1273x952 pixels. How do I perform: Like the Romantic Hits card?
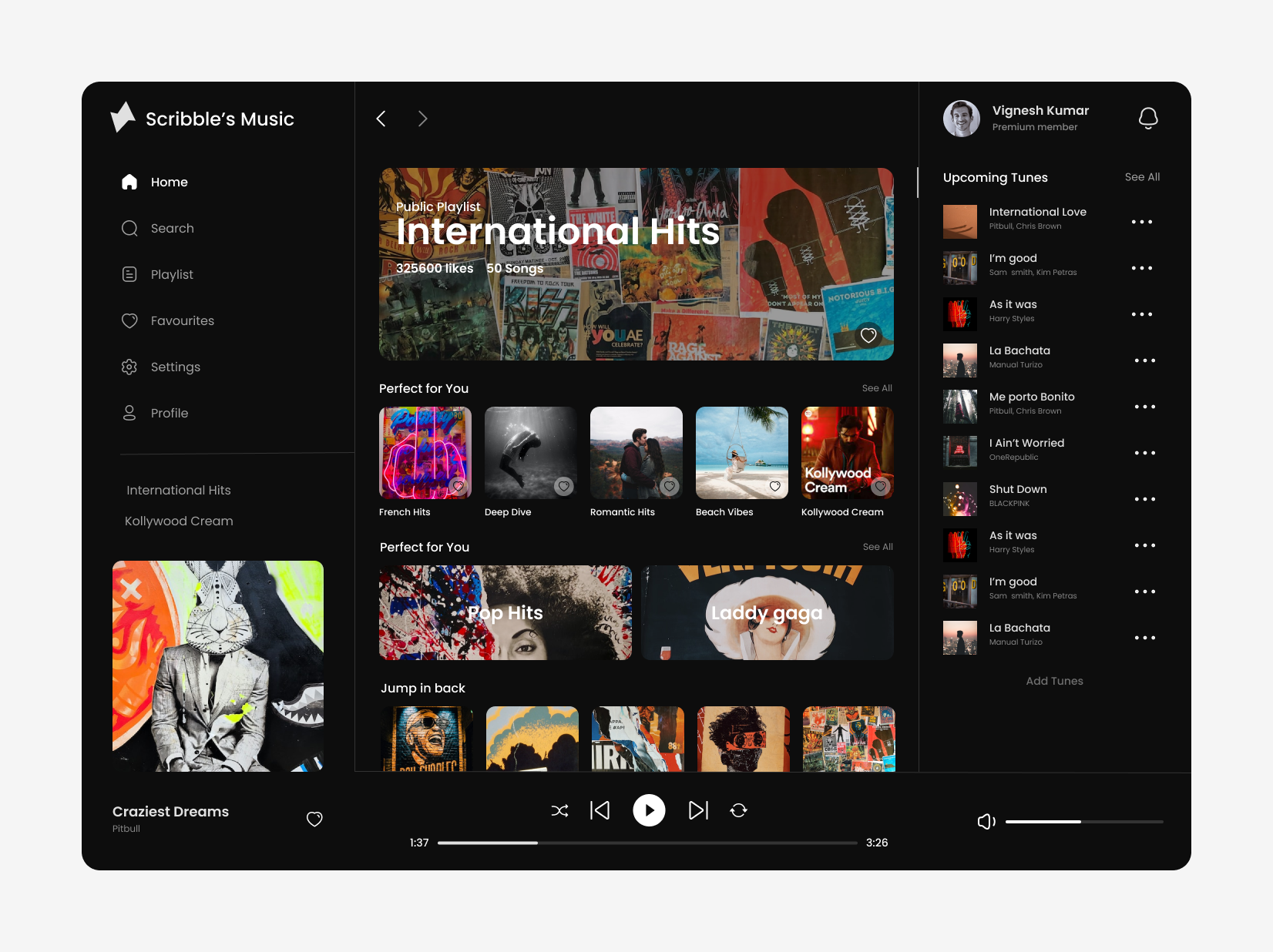pos(670,486)
